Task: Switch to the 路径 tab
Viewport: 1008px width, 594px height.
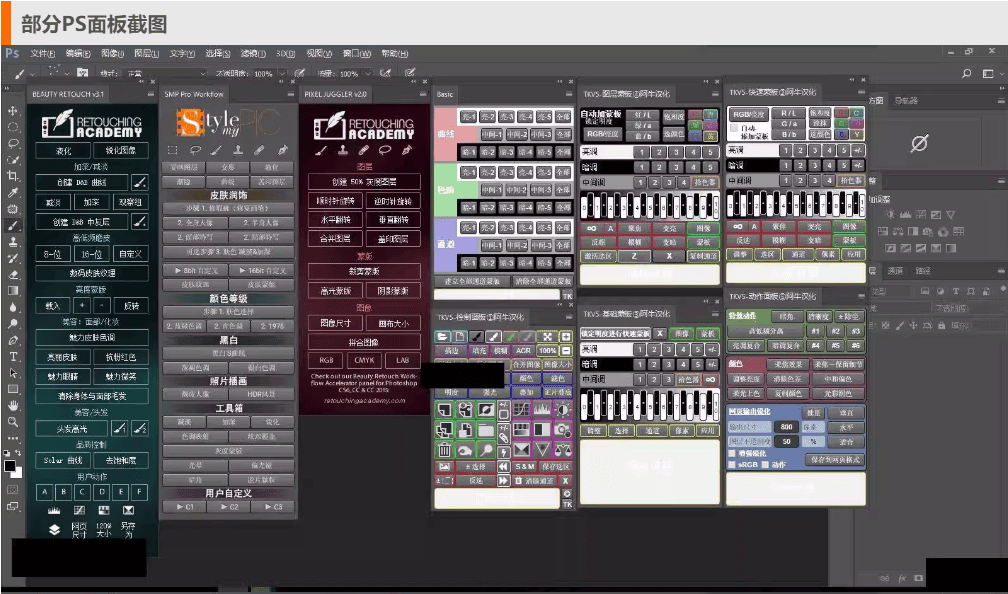Action: coord(923,271)
